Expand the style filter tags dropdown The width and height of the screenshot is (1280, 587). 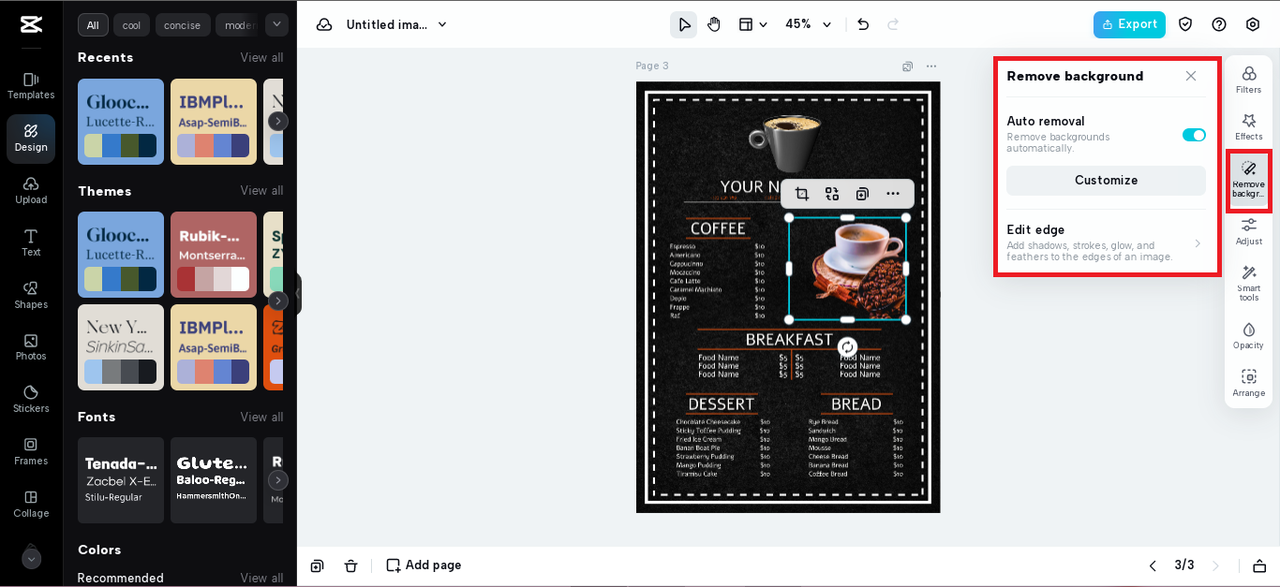coord(277,24)
